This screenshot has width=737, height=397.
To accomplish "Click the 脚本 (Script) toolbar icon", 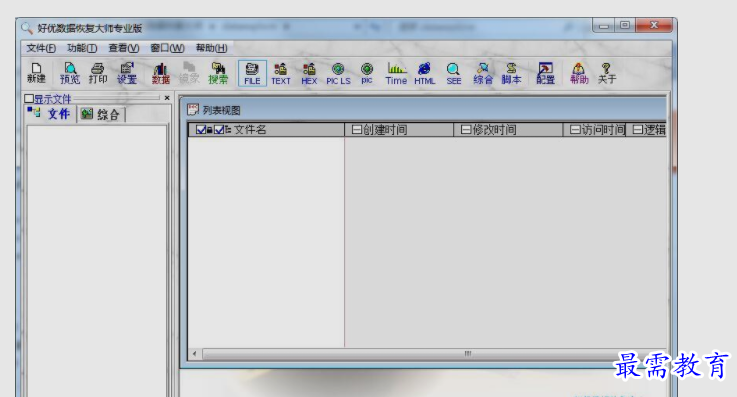I will coord(511,73).
